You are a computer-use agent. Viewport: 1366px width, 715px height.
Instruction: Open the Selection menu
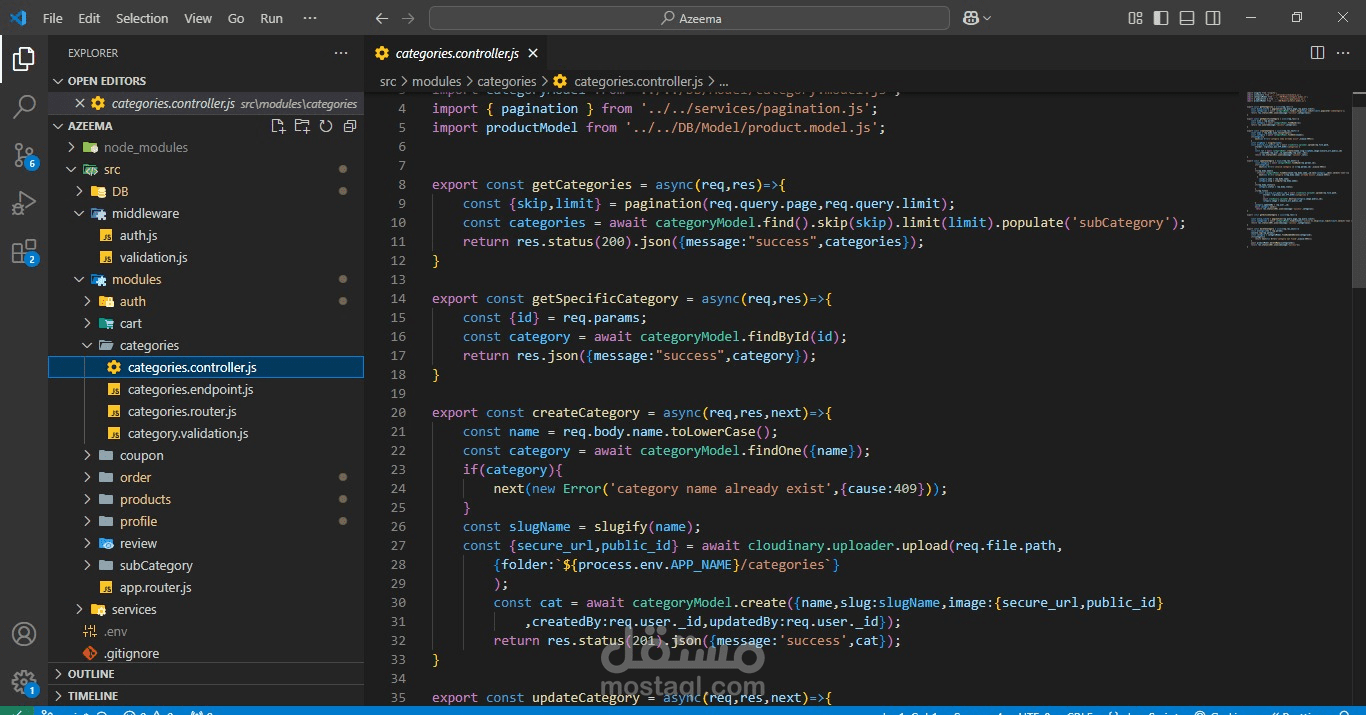pyautogui.click(x=142, y=18)
